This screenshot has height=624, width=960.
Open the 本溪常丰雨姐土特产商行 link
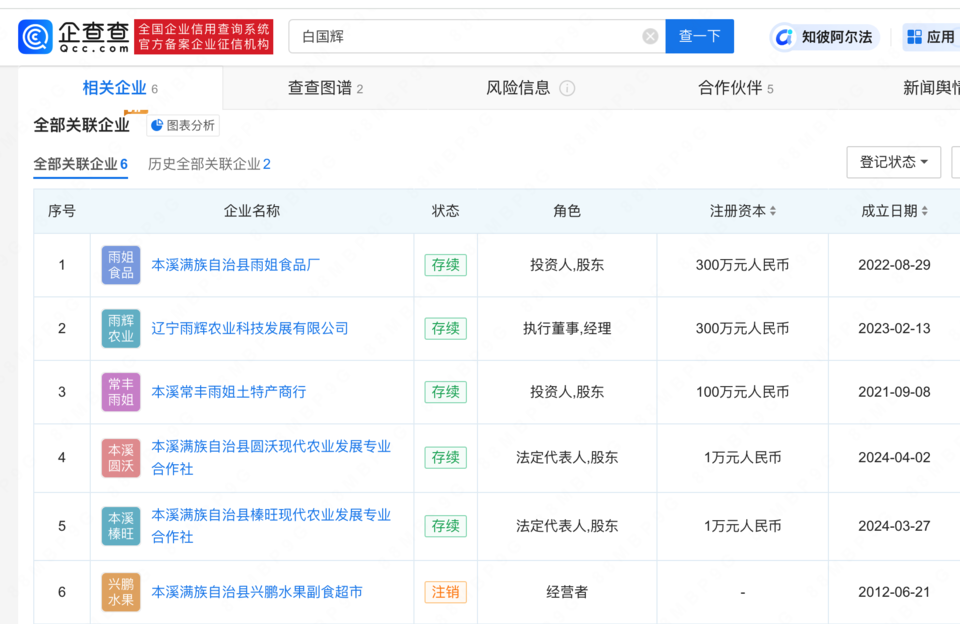pyautogui.click(x=229, y=392)
